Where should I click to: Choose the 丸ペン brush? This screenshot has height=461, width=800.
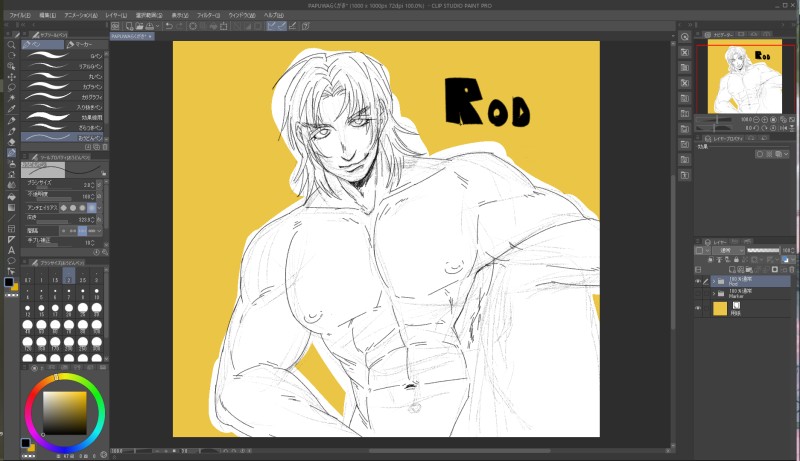(x=64, y=76)
